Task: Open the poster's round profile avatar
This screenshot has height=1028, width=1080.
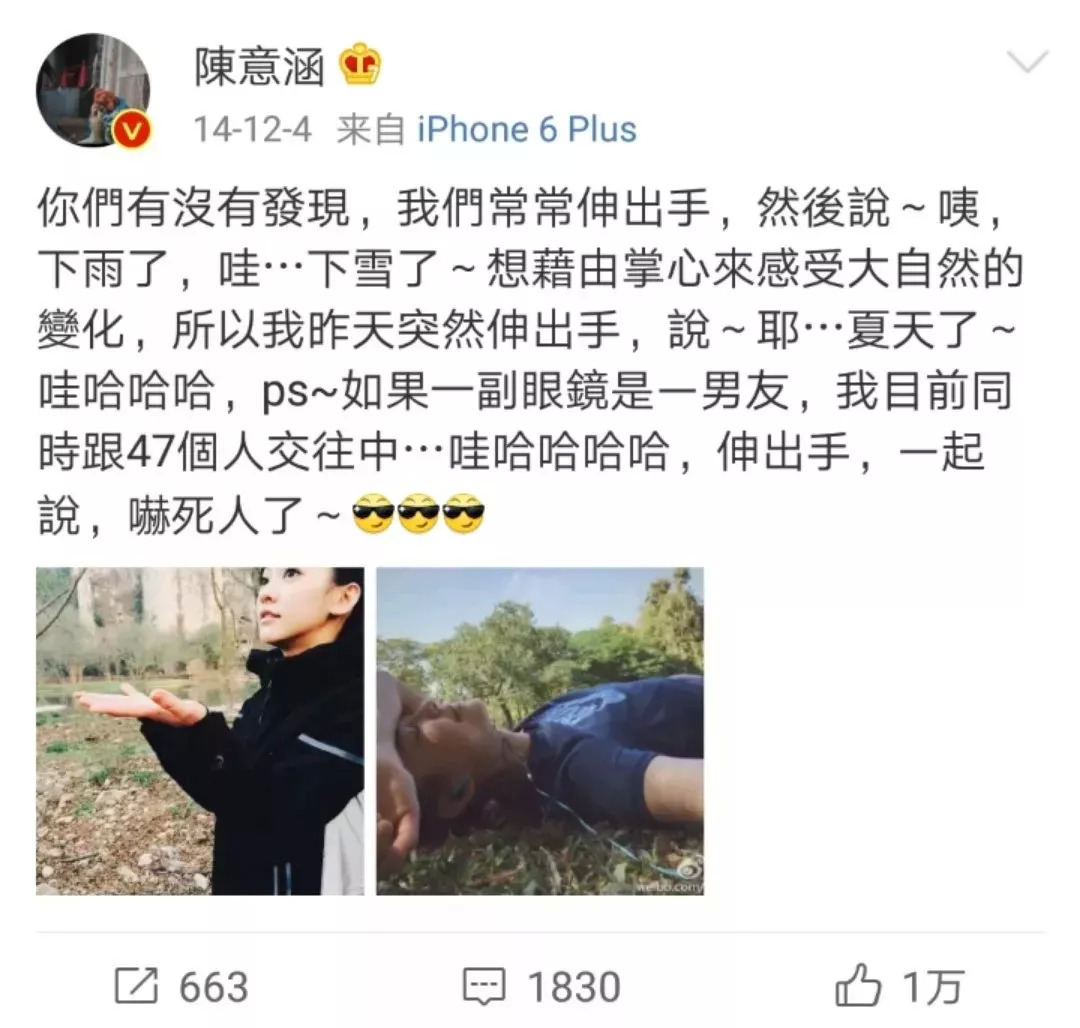Action: click(x=93, y=90)
